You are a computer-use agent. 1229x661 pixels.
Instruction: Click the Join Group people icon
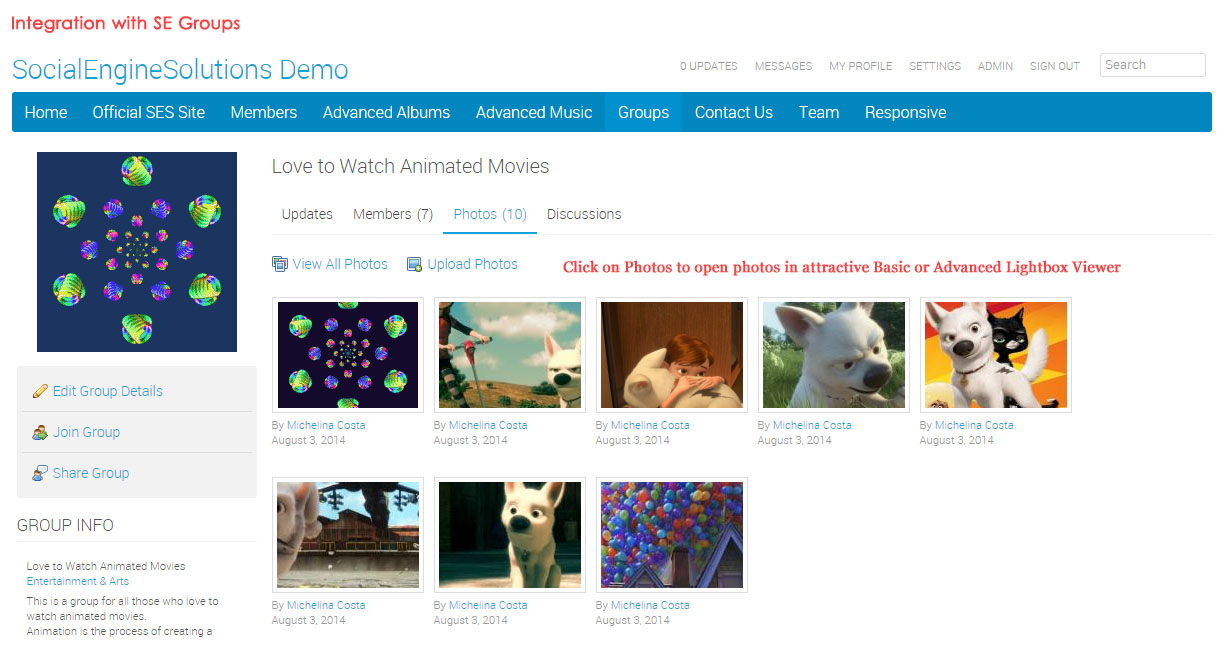pyautogui.click(x=40, y=432)
